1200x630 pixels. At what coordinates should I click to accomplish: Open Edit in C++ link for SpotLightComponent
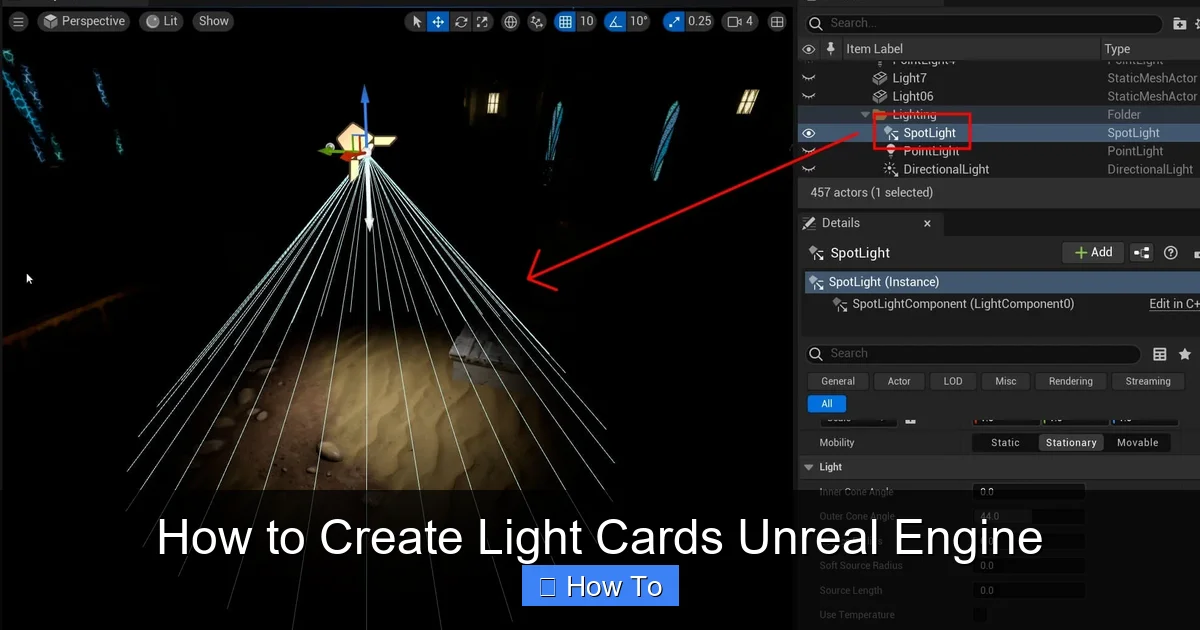(x=1174, y=303)
